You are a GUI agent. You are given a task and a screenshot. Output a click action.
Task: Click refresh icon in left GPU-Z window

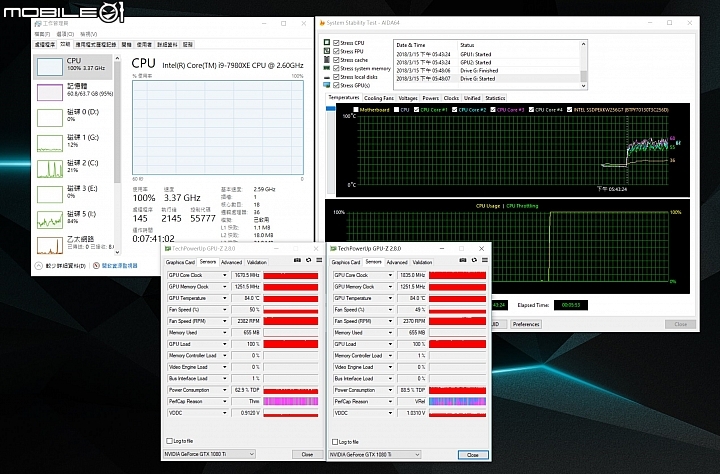(x=309, y=260)
